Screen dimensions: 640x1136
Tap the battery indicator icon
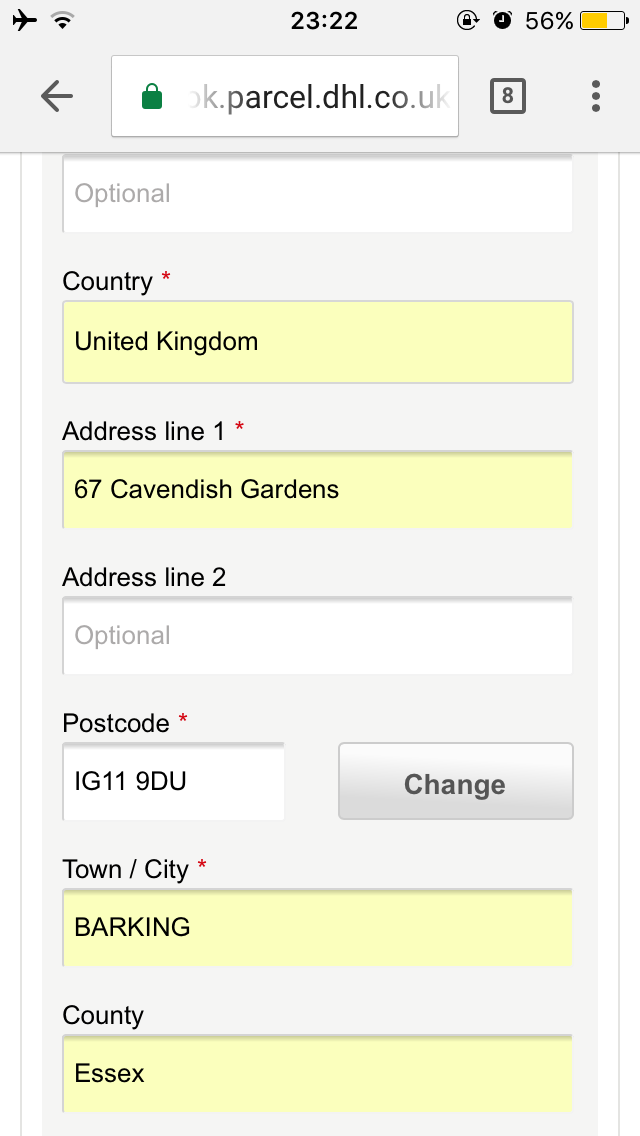[604, 20]
